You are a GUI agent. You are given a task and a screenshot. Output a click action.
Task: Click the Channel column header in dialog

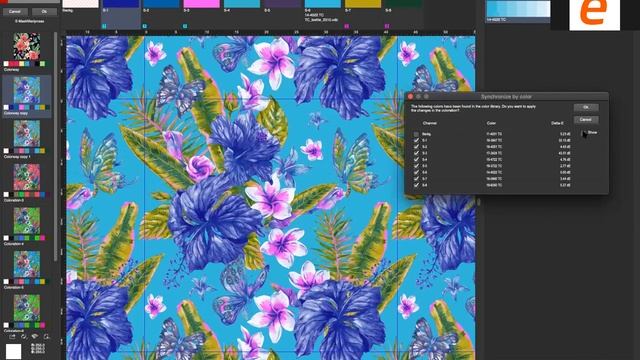pos(430,123)
